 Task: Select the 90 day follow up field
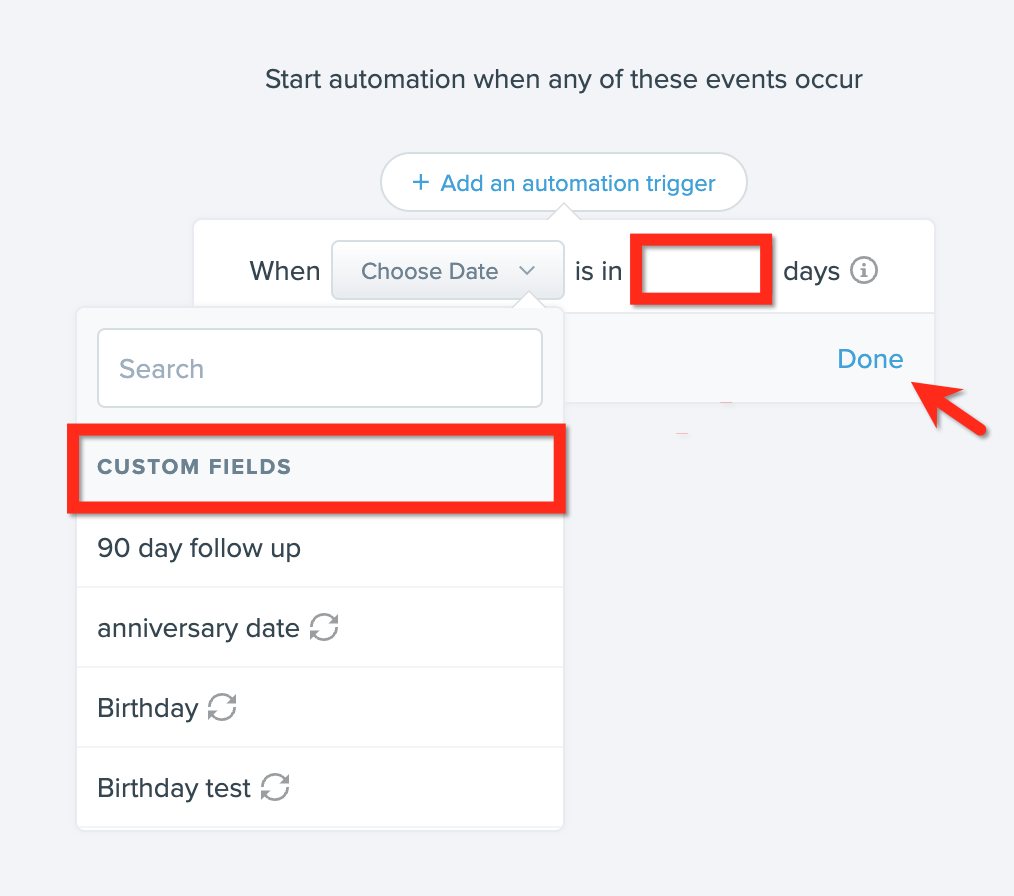[x=320, y=548]
